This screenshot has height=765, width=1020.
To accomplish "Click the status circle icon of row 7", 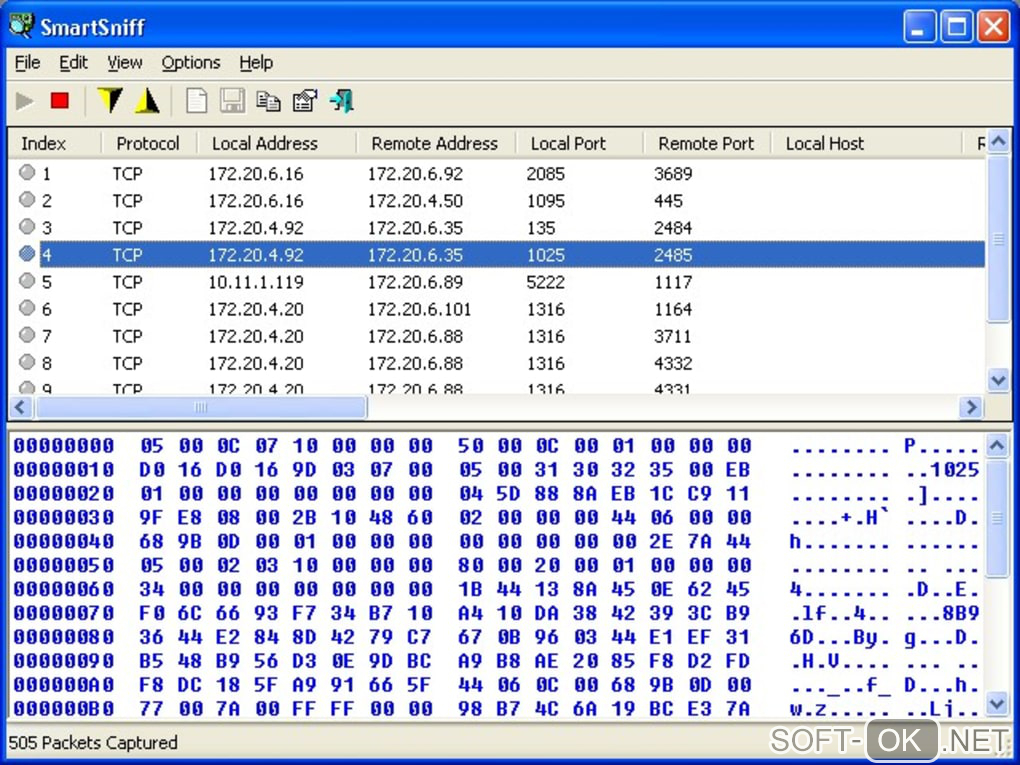I will (27, 334).
